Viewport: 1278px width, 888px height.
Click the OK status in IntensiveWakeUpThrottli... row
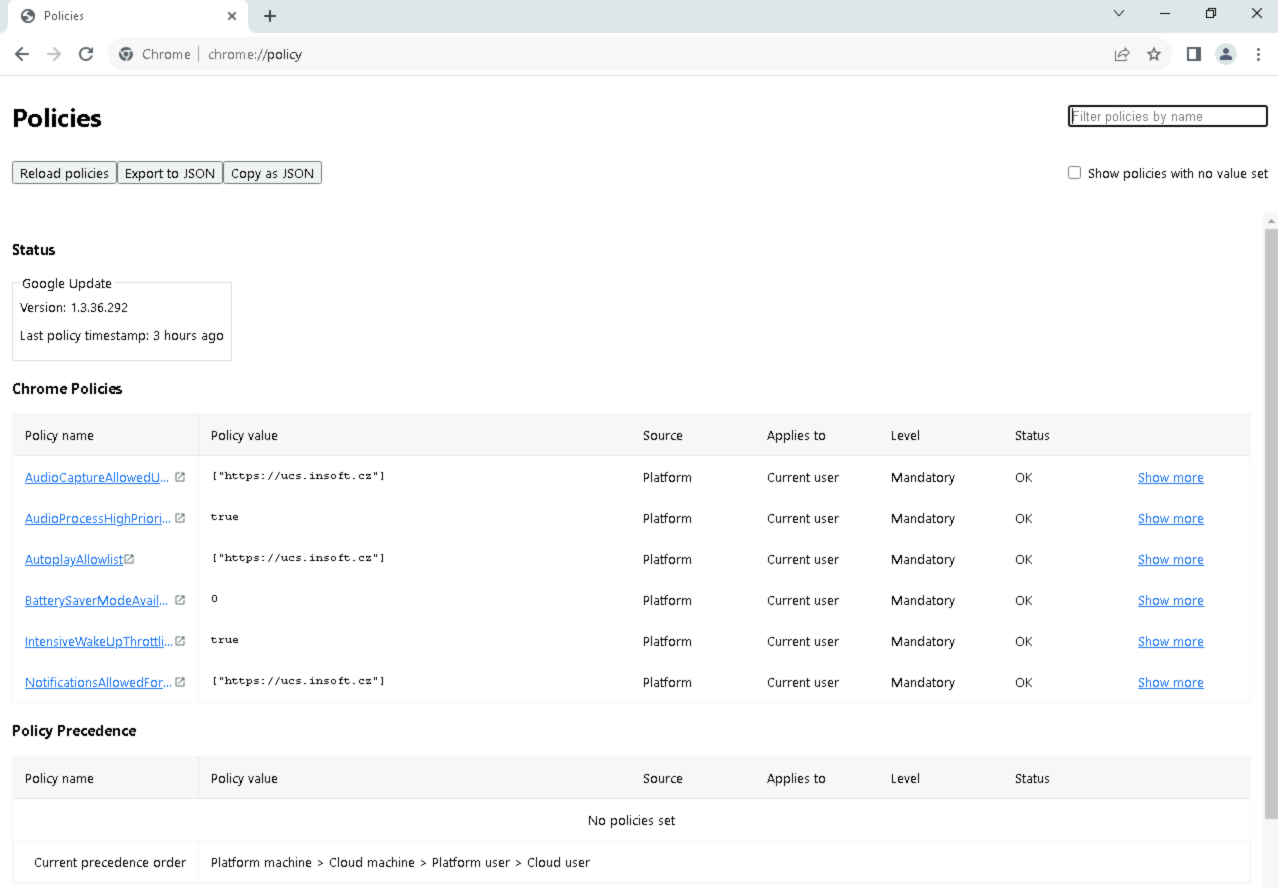(x=1023, y=642)
